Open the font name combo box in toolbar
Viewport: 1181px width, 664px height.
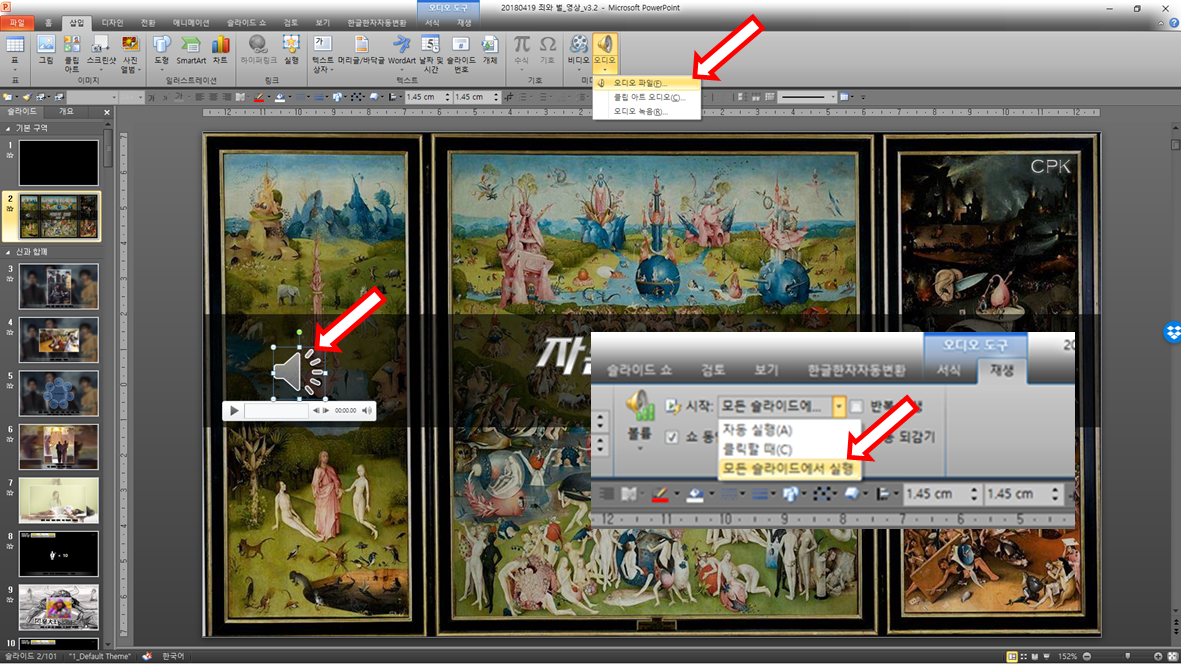(x=92, y=97)
